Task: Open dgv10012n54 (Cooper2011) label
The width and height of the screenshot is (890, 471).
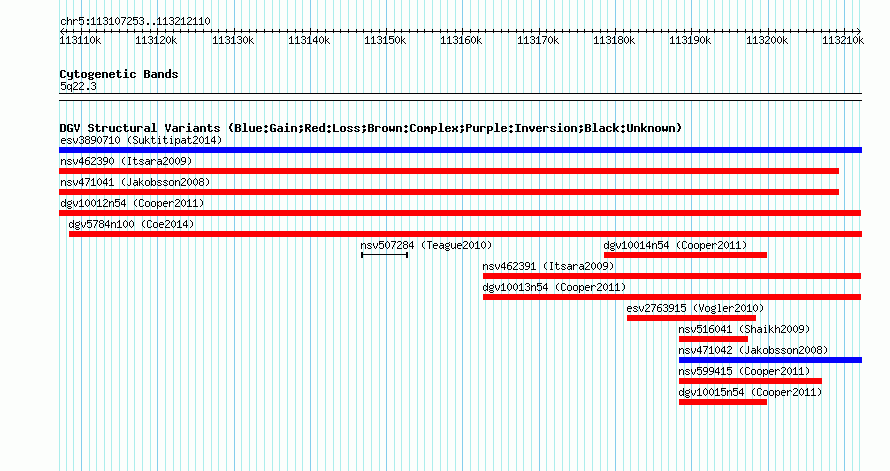Action: click(132, 203)
